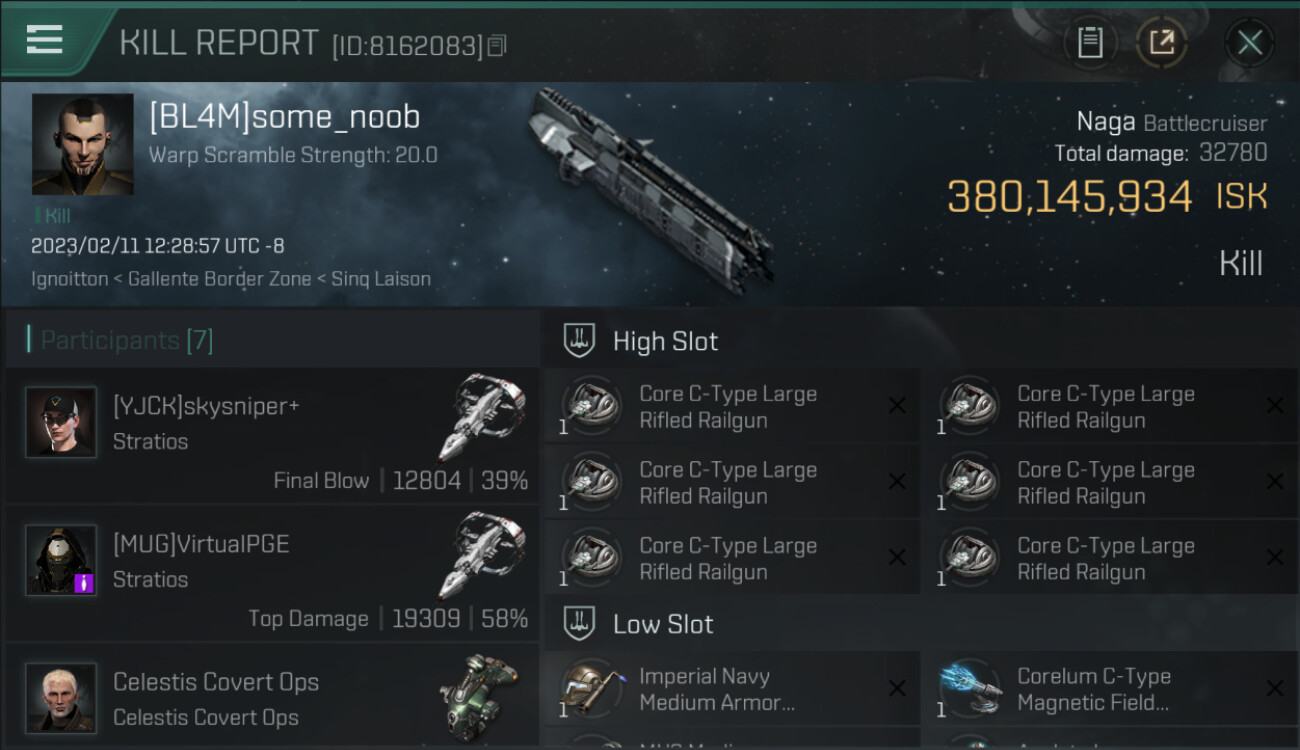The image size is (1300, 750).
Task: Select VirtualPGE participant portrait
Action: click(61, 560)
